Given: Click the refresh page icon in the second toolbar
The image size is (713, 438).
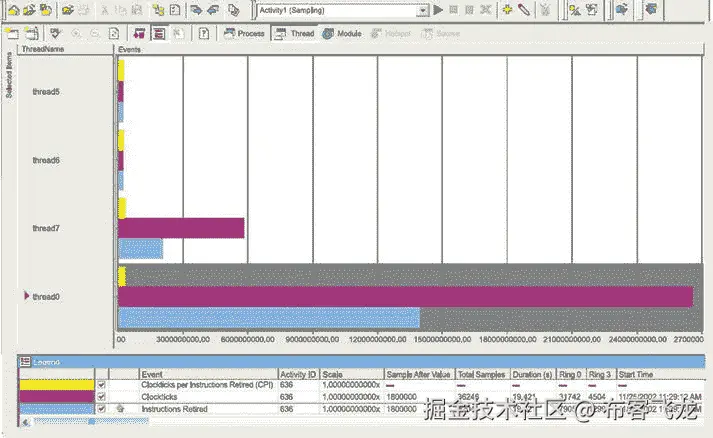Looking at the screenshot, I should coord(114,33).
